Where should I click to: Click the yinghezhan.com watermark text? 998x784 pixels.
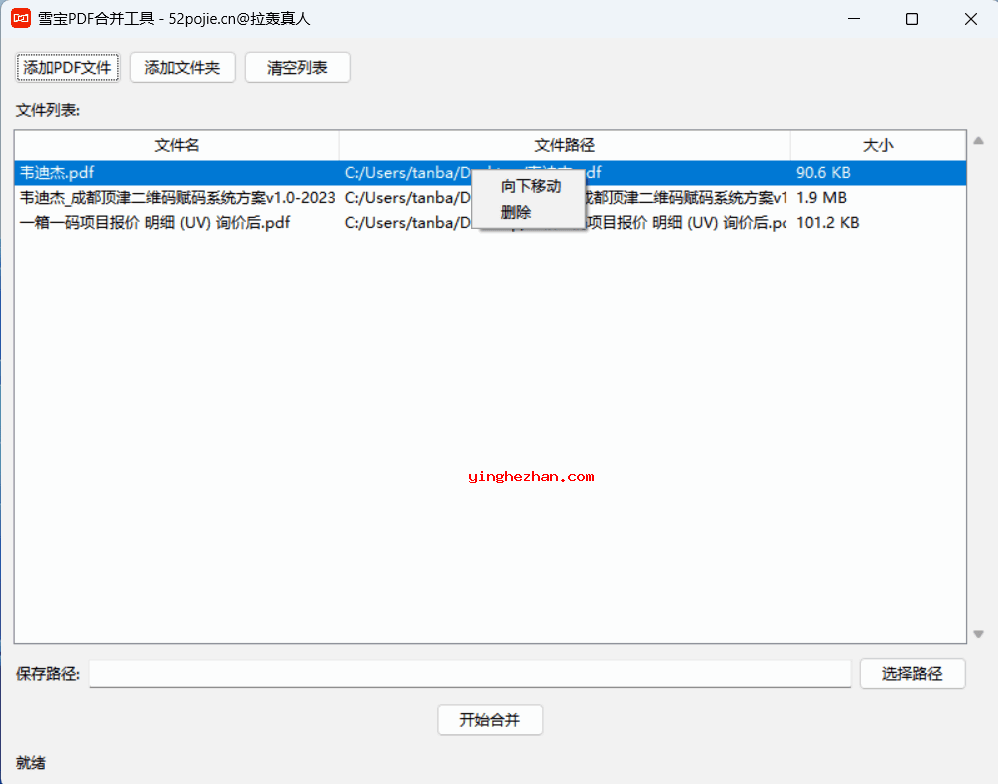coord(534,475)
